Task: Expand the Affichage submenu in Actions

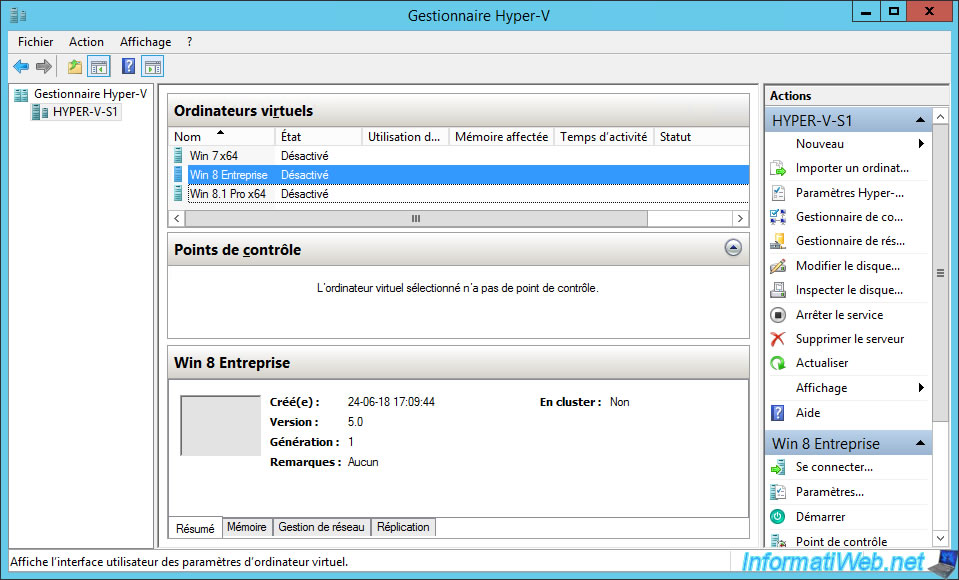Action: 921,388
